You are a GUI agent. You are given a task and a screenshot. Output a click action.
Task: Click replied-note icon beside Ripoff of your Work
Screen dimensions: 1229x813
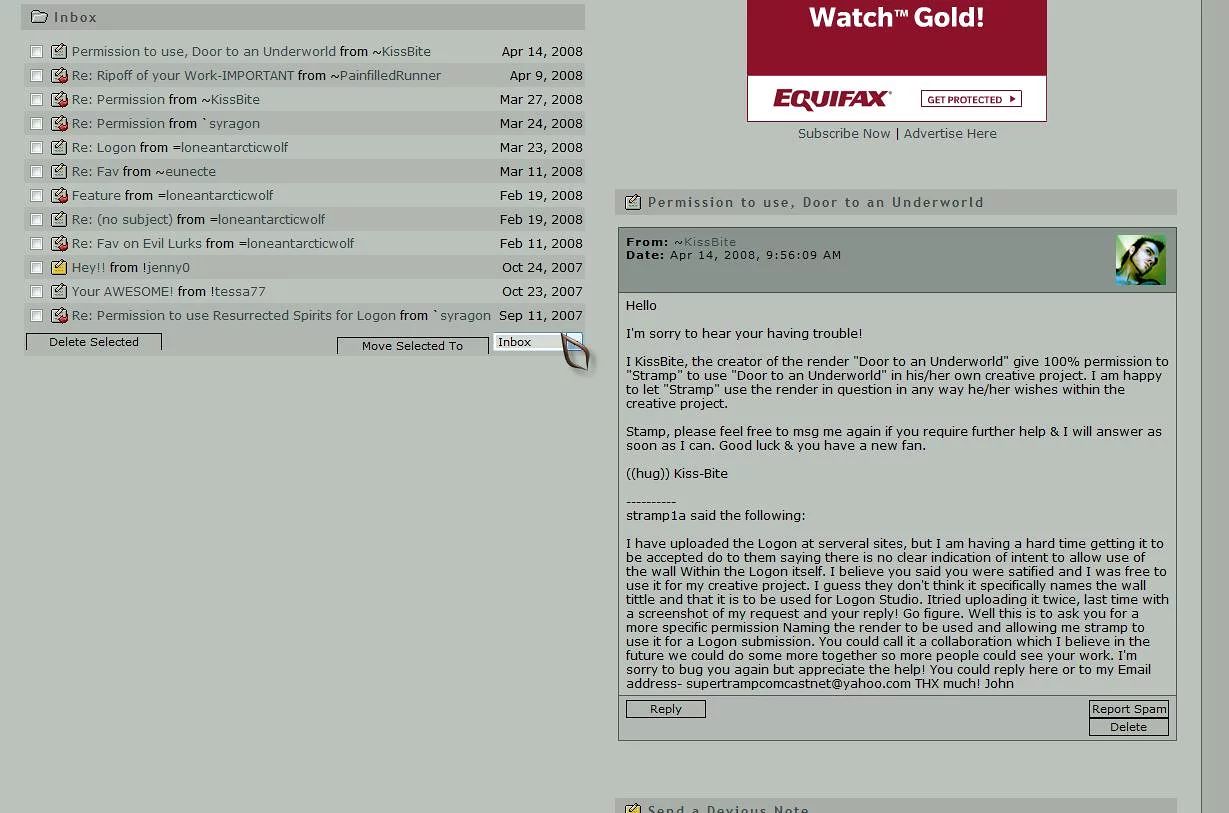(59, 76)
